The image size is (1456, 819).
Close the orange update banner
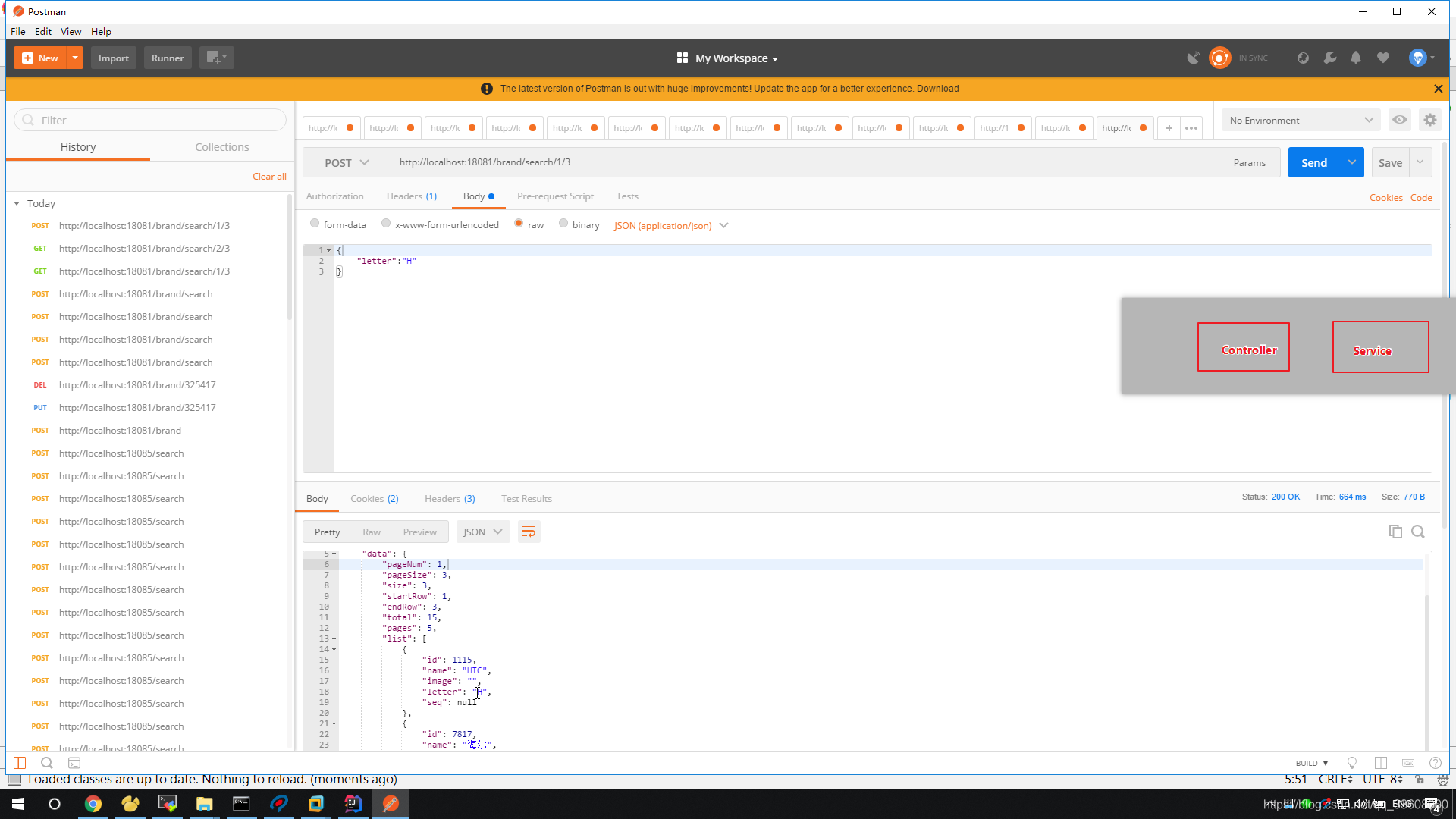(x=1438, y=89)
